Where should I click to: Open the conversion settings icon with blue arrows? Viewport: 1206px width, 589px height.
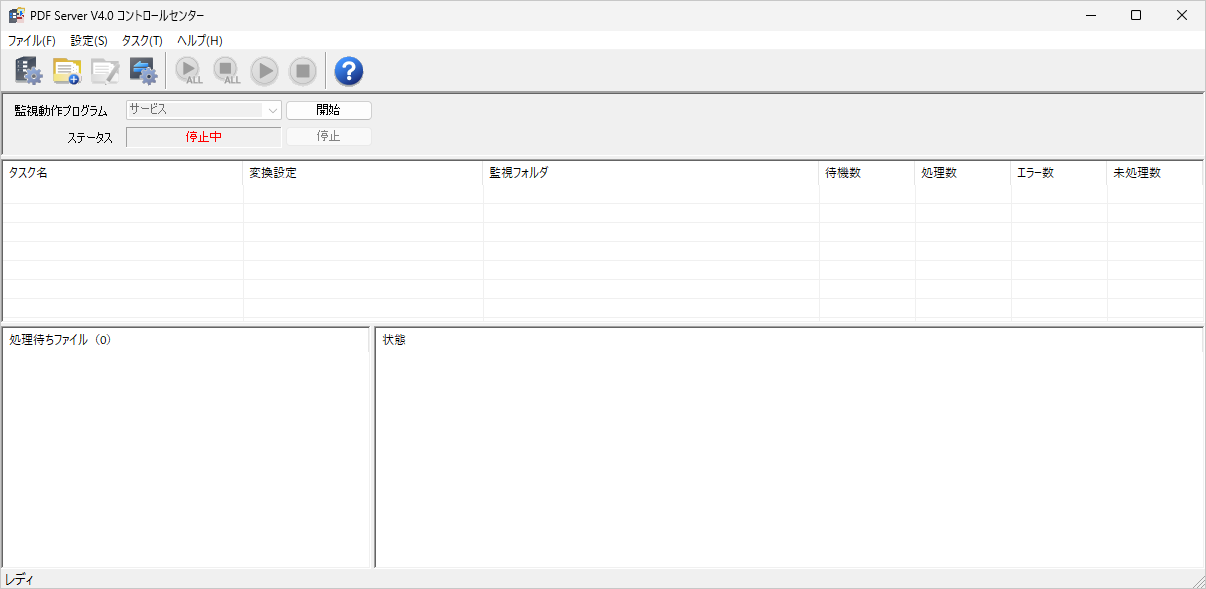coord(144,70)
